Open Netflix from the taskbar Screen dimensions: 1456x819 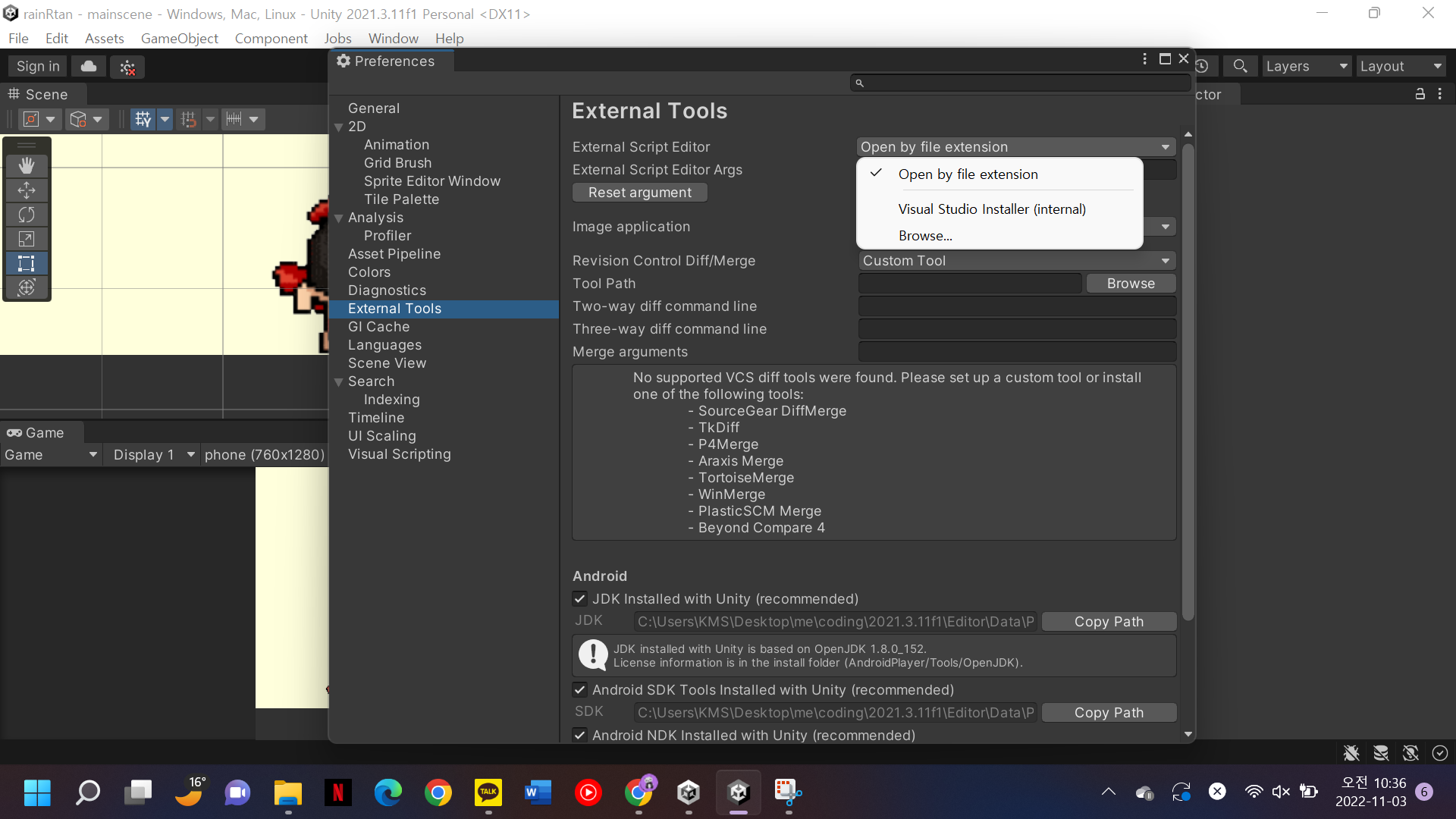point(338,793)
